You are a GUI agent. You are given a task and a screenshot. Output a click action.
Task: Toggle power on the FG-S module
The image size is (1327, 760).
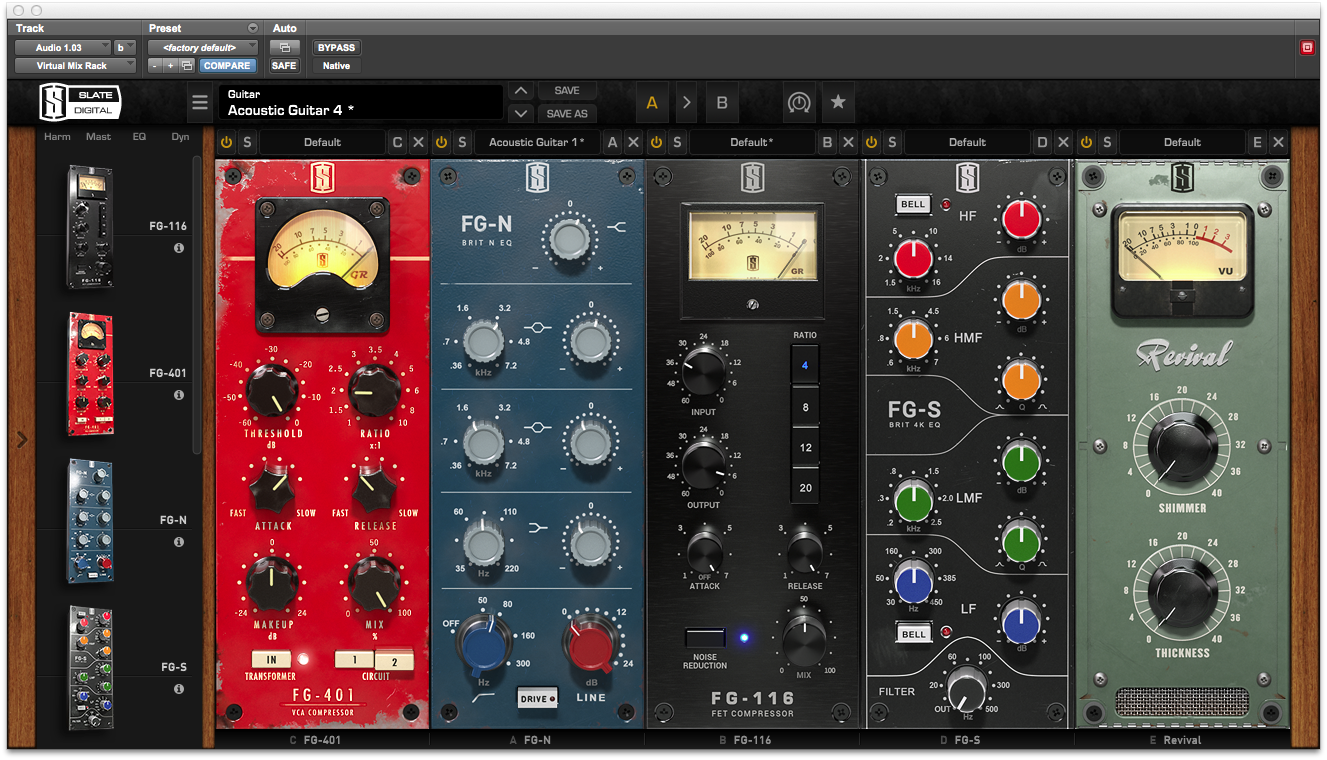pos(871,142)
